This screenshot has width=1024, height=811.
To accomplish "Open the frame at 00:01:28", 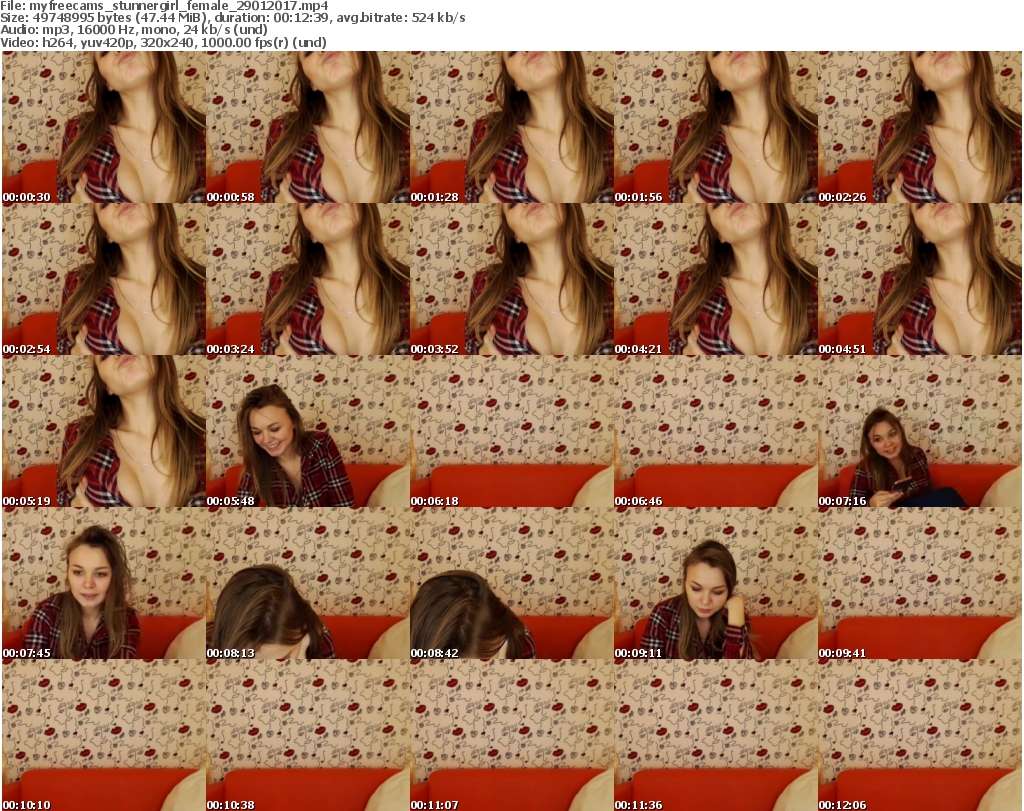I will (511, 127).
